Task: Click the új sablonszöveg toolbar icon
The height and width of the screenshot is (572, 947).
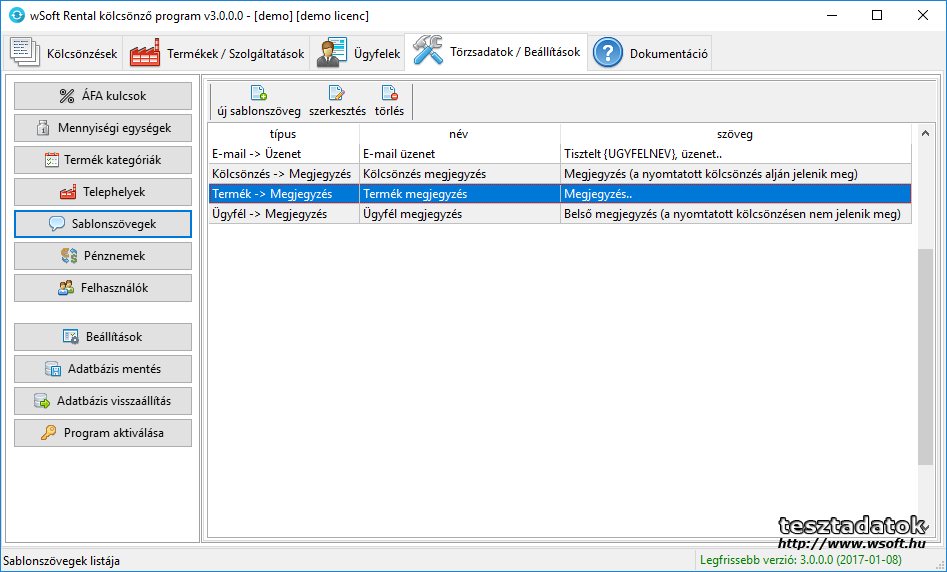Action: [258, 94]
